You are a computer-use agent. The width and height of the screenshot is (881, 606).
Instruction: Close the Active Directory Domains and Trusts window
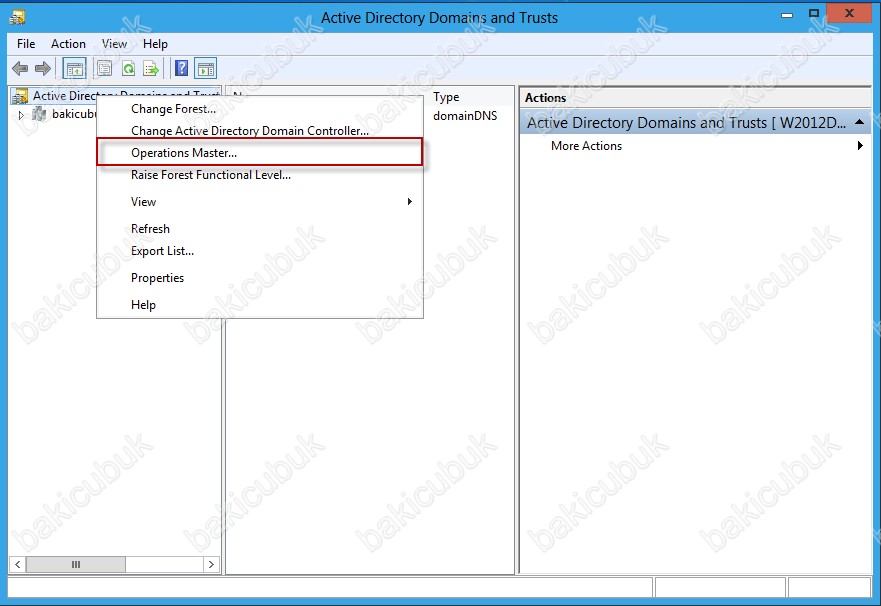pyautogui.click(x=850, y=13)
